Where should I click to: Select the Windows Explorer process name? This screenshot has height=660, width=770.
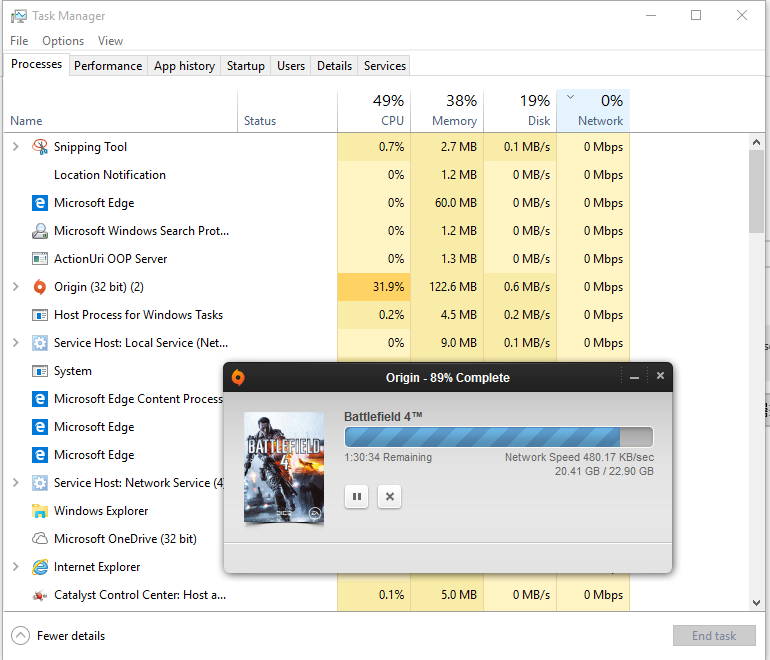101,511
